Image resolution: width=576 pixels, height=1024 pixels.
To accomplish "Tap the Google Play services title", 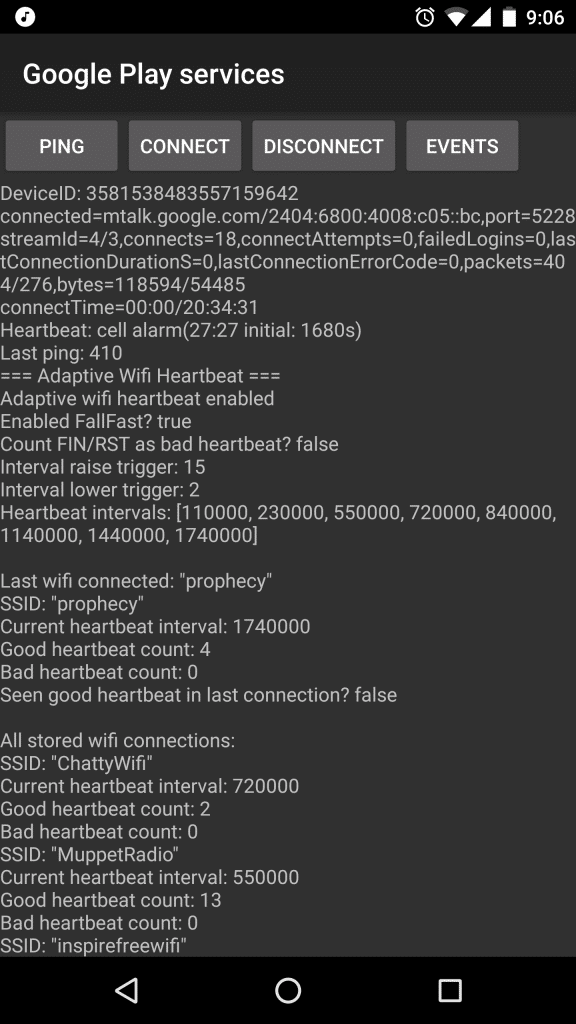I will point(150,74).
